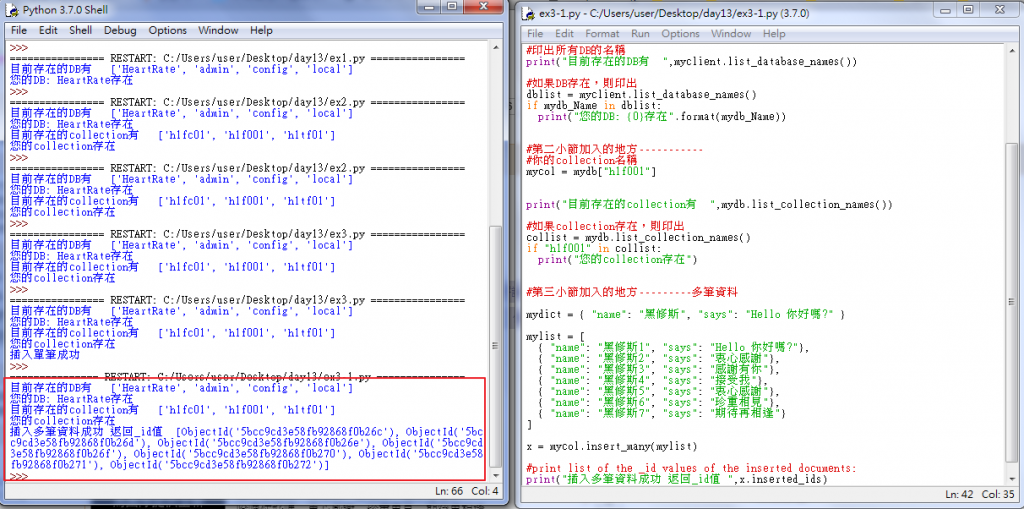Click 'Col: 35' in editor status bar
Screen dimensions: 1024x509
998,494
